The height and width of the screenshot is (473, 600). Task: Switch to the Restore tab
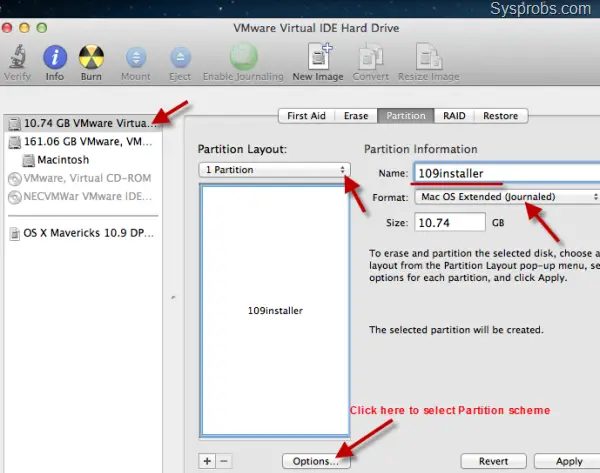tap(501, 116)
